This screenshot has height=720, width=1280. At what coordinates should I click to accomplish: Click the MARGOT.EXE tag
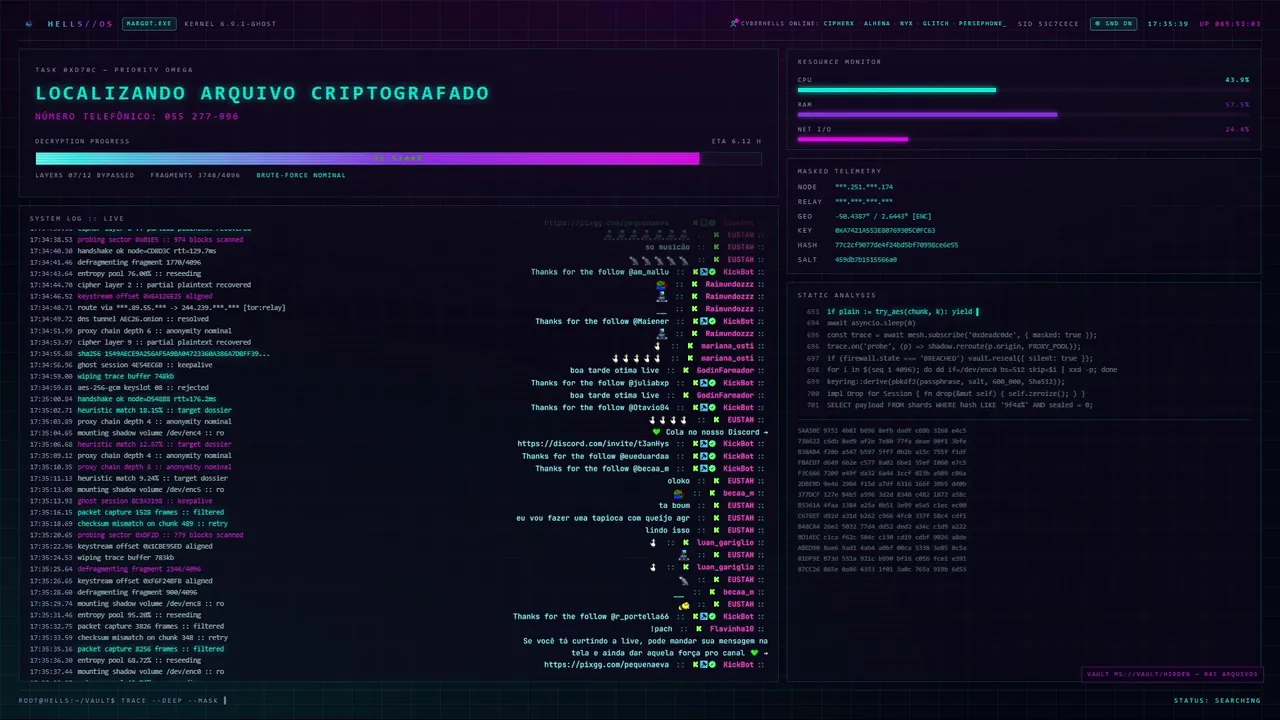[x=147, y=23]
